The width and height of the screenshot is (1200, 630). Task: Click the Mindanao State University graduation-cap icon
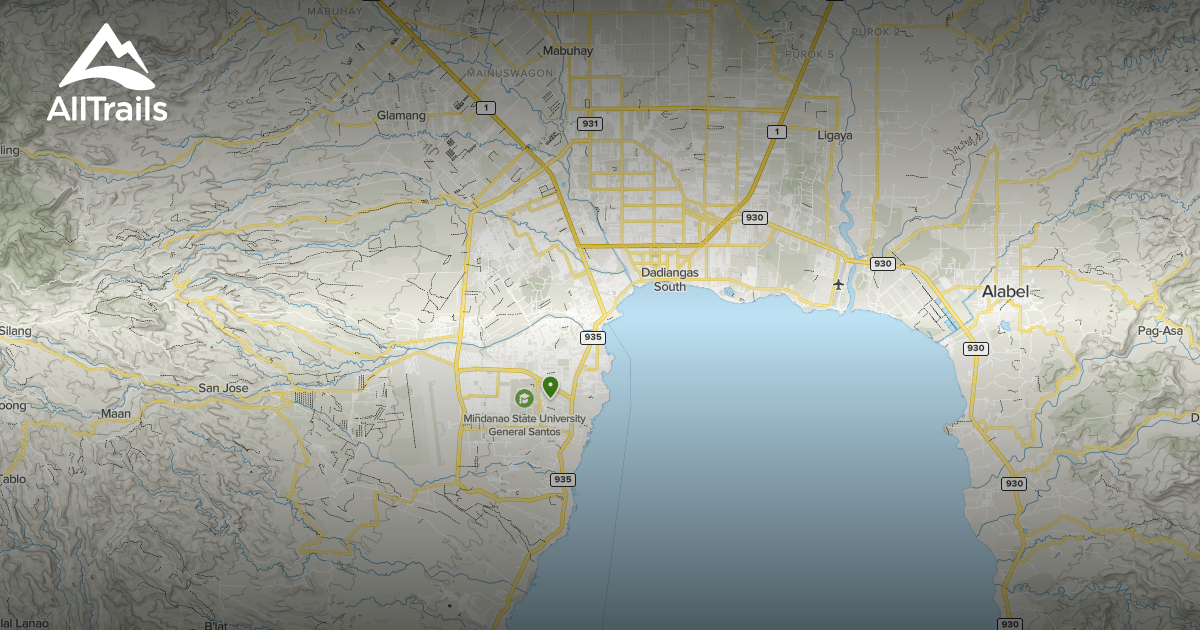[x=524, y=398]
